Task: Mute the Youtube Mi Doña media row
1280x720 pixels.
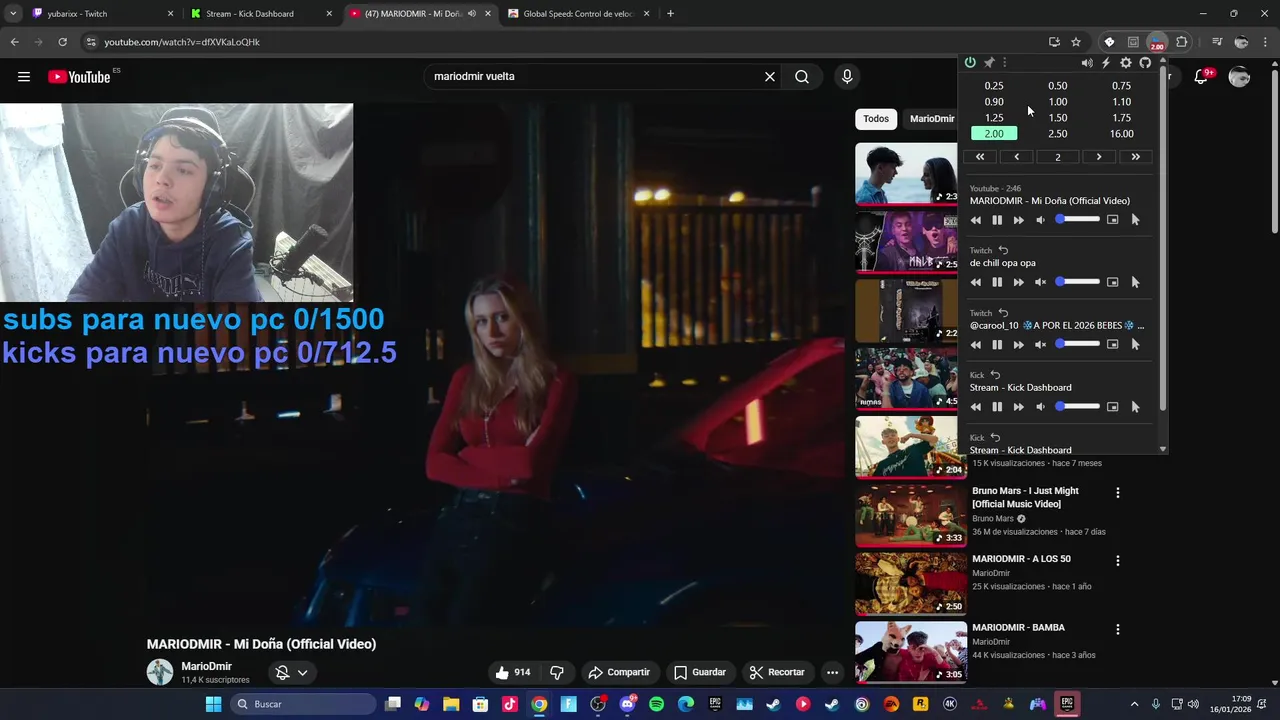Action: (1040, 220)
